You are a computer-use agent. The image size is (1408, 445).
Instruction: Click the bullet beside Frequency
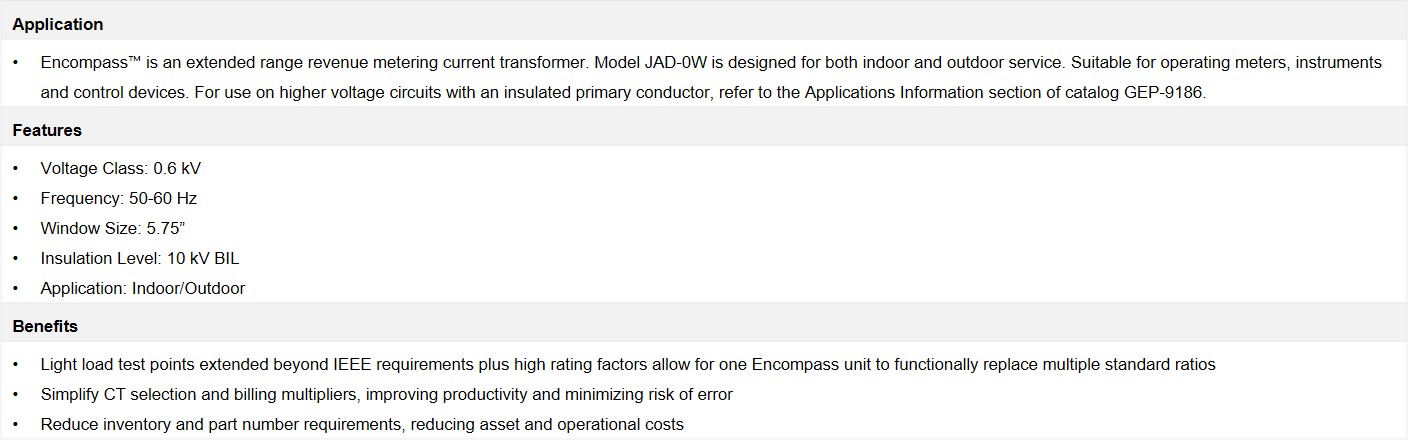pyautogui.click(x=16, y=198)
